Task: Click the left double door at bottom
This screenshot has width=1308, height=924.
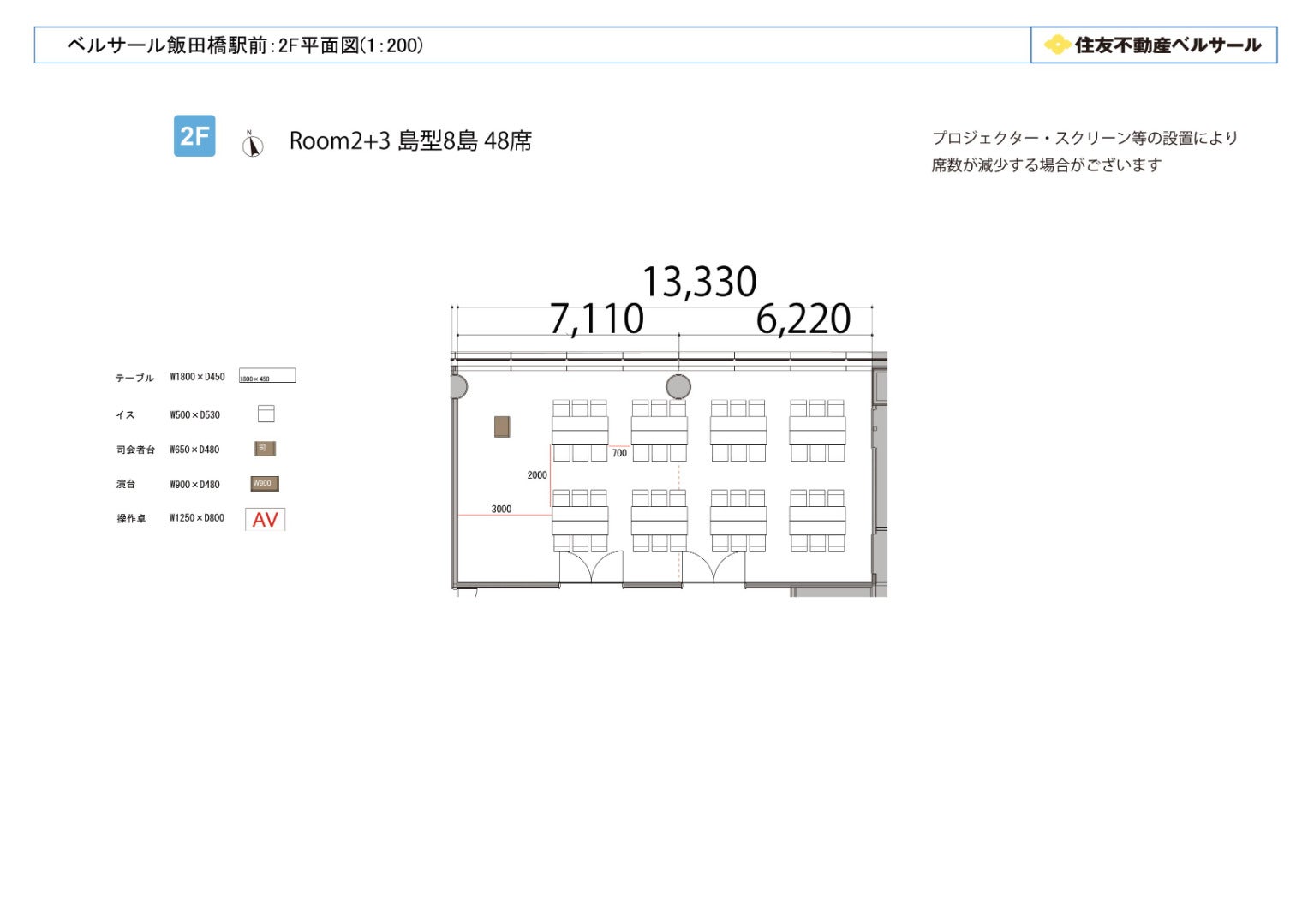Action: coord(591,567)
